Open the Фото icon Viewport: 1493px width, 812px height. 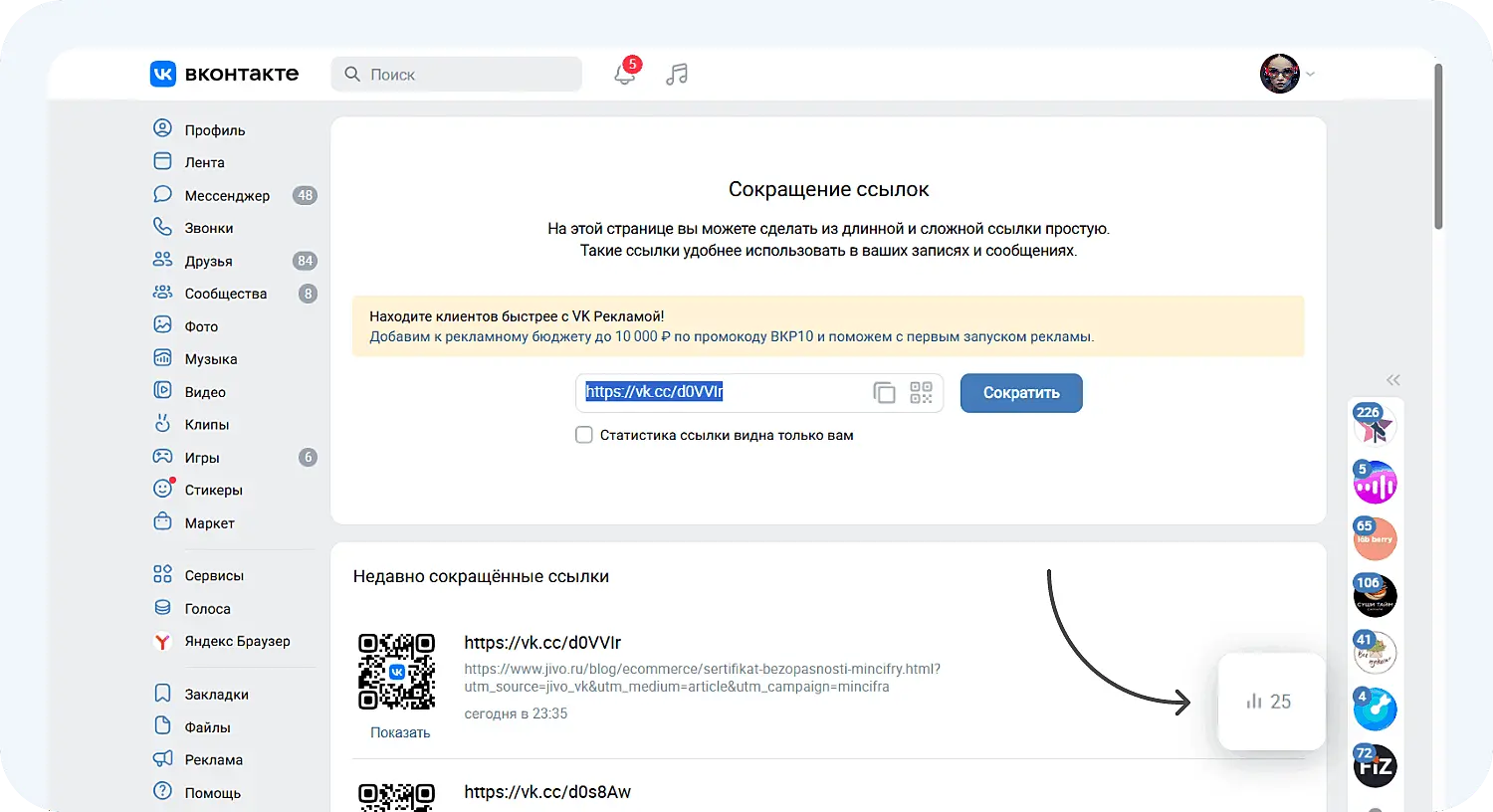click(x=162, y=324)
